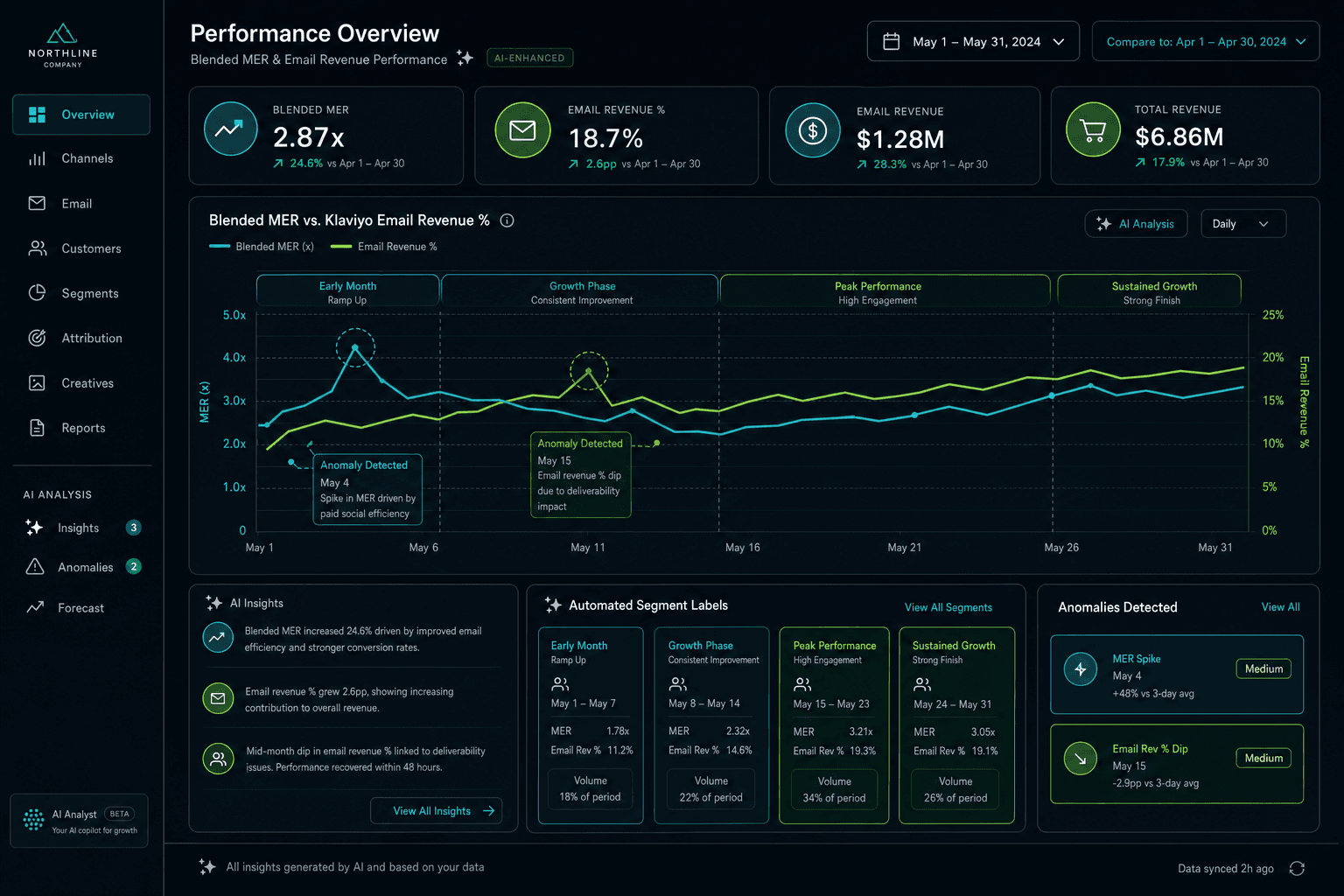Click the Anomalies count badge 2
This screenshot has width=1344, height=896.
pos(134,567)
